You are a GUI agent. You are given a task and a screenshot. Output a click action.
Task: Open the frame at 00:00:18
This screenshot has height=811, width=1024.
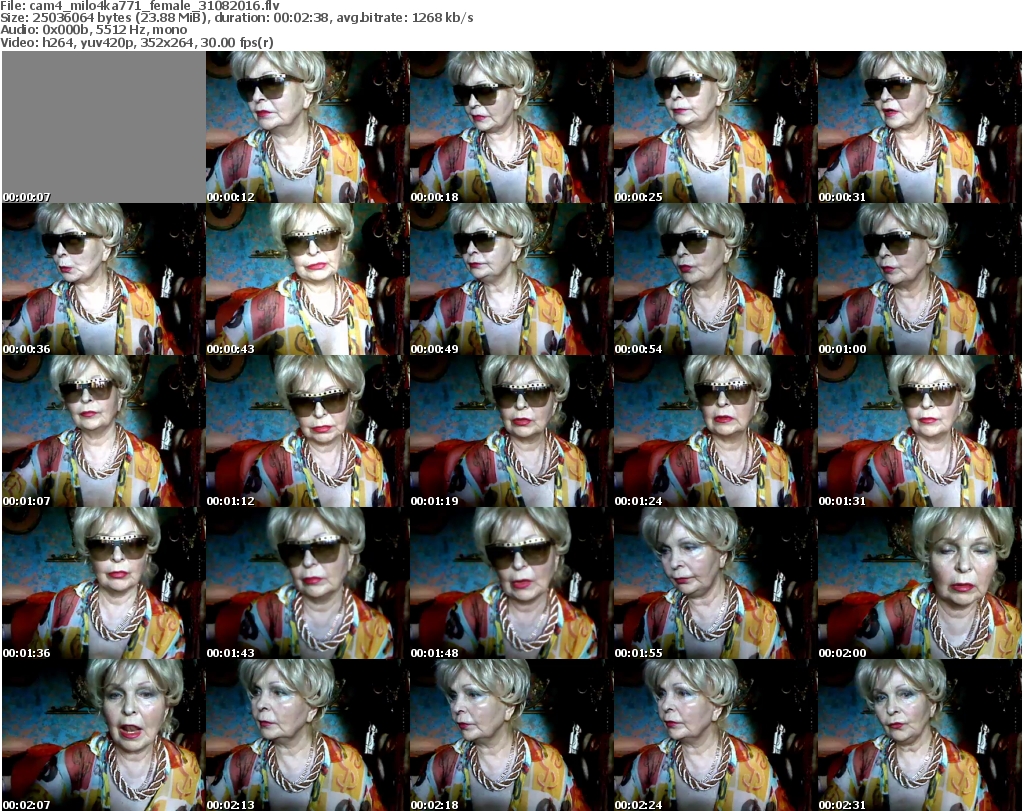point(511,127)
